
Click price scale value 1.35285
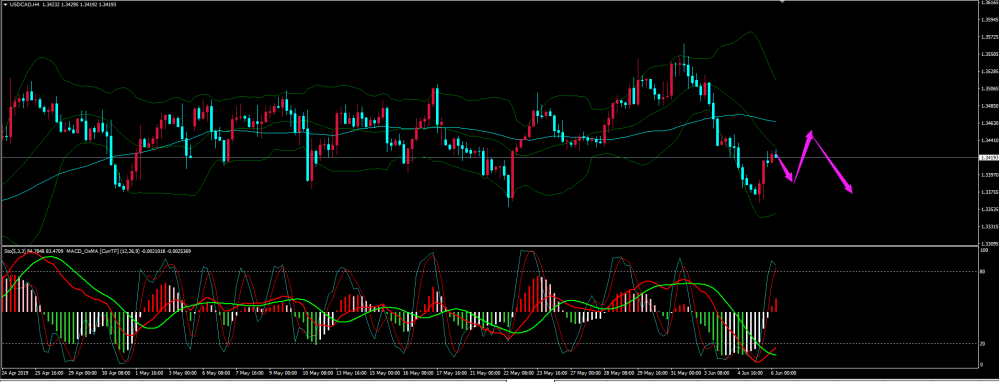(990, 71)
